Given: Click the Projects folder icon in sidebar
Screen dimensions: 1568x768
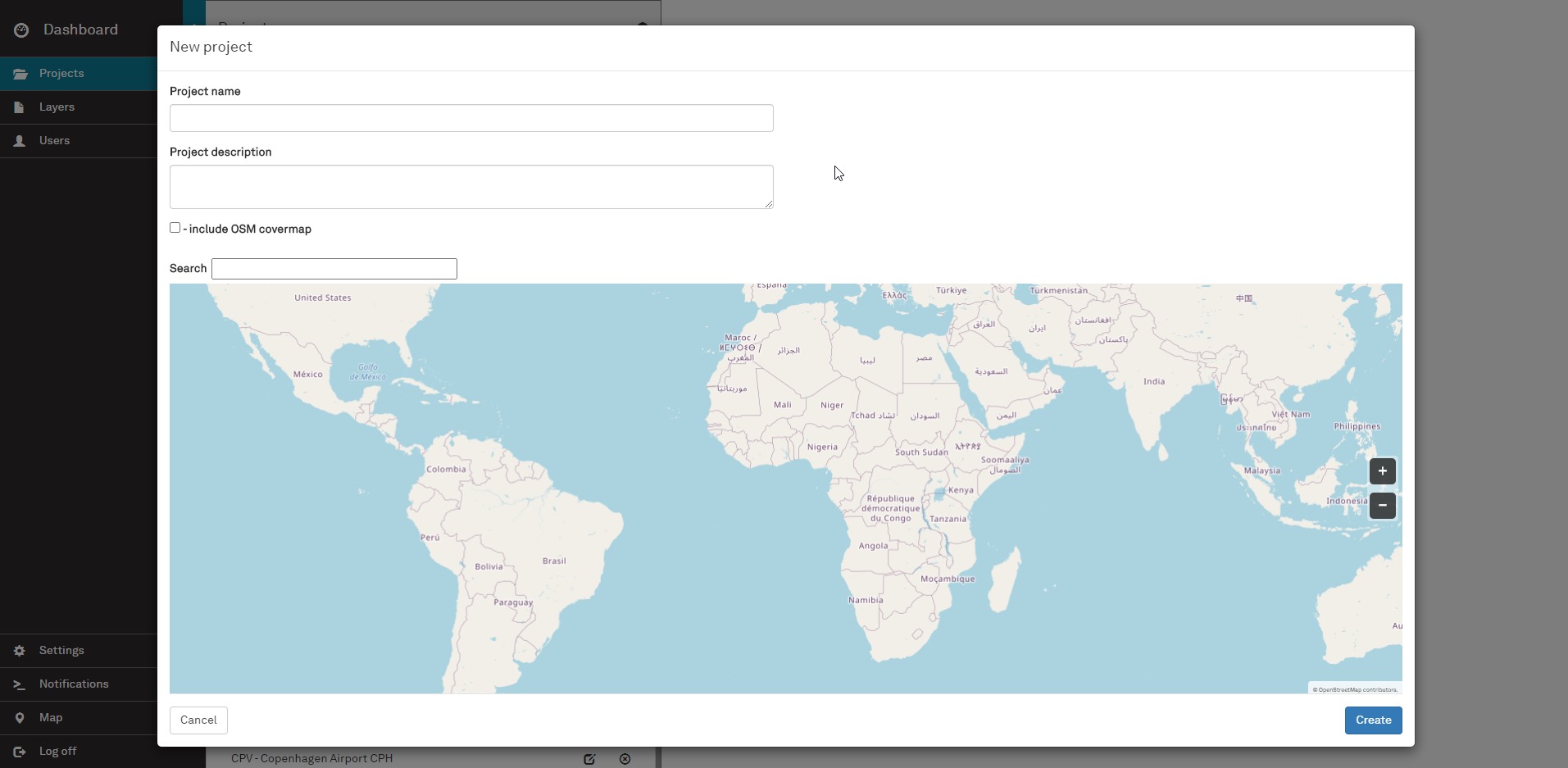Looking at the screenshot, I should coord(20,74).
